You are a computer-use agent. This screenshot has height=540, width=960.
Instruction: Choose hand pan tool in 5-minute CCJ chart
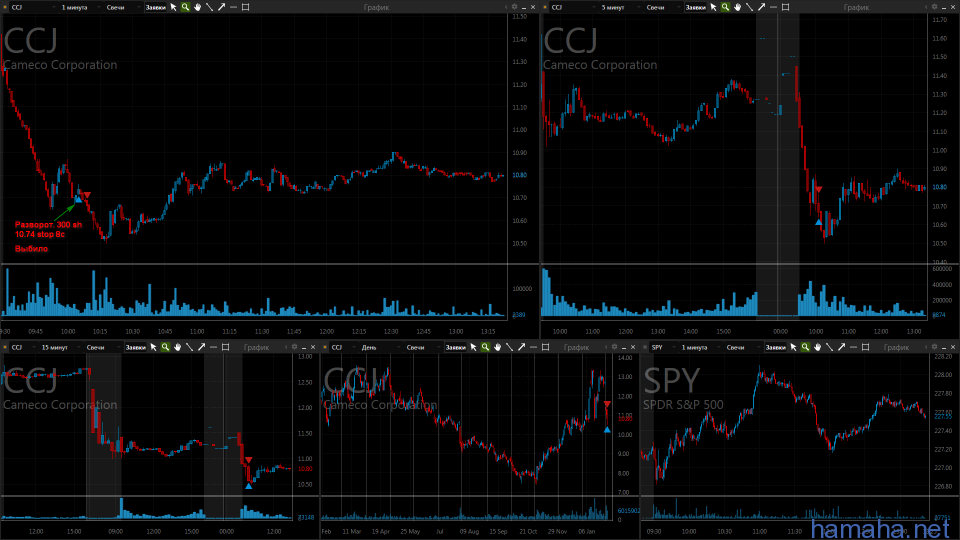[737, 7]
